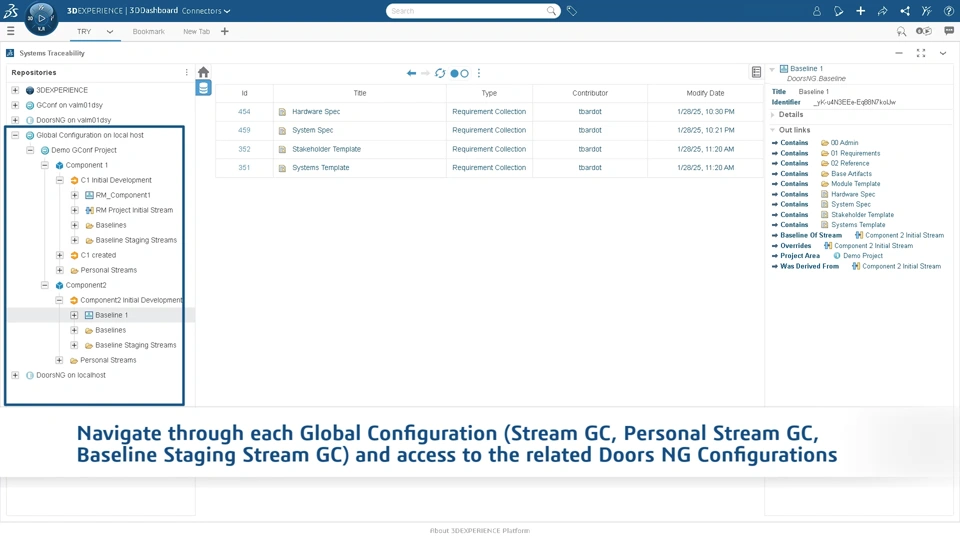Screen dimensions: 960x540
Task: Open the Connectors dropdown in title bar
Action: [206, 10]
